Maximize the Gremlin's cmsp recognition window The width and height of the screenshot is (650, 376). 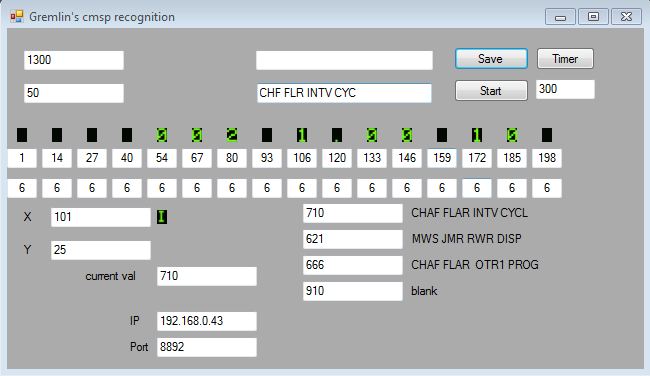593,17
